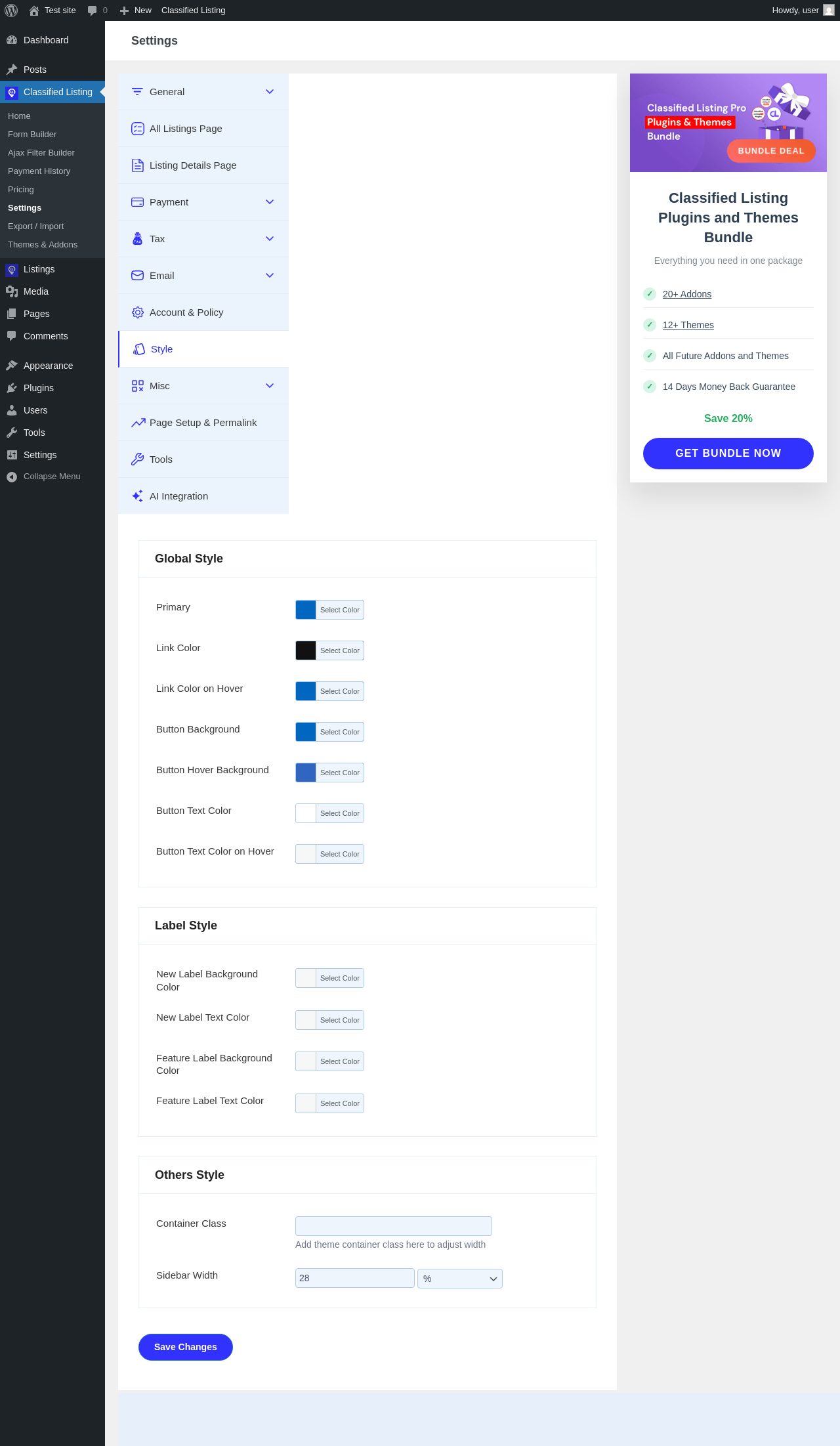Image resolution: width=840 pixels, height=1446 pixels.
Task: Click the plus New icon in admin bar
Action: (124, 11)
